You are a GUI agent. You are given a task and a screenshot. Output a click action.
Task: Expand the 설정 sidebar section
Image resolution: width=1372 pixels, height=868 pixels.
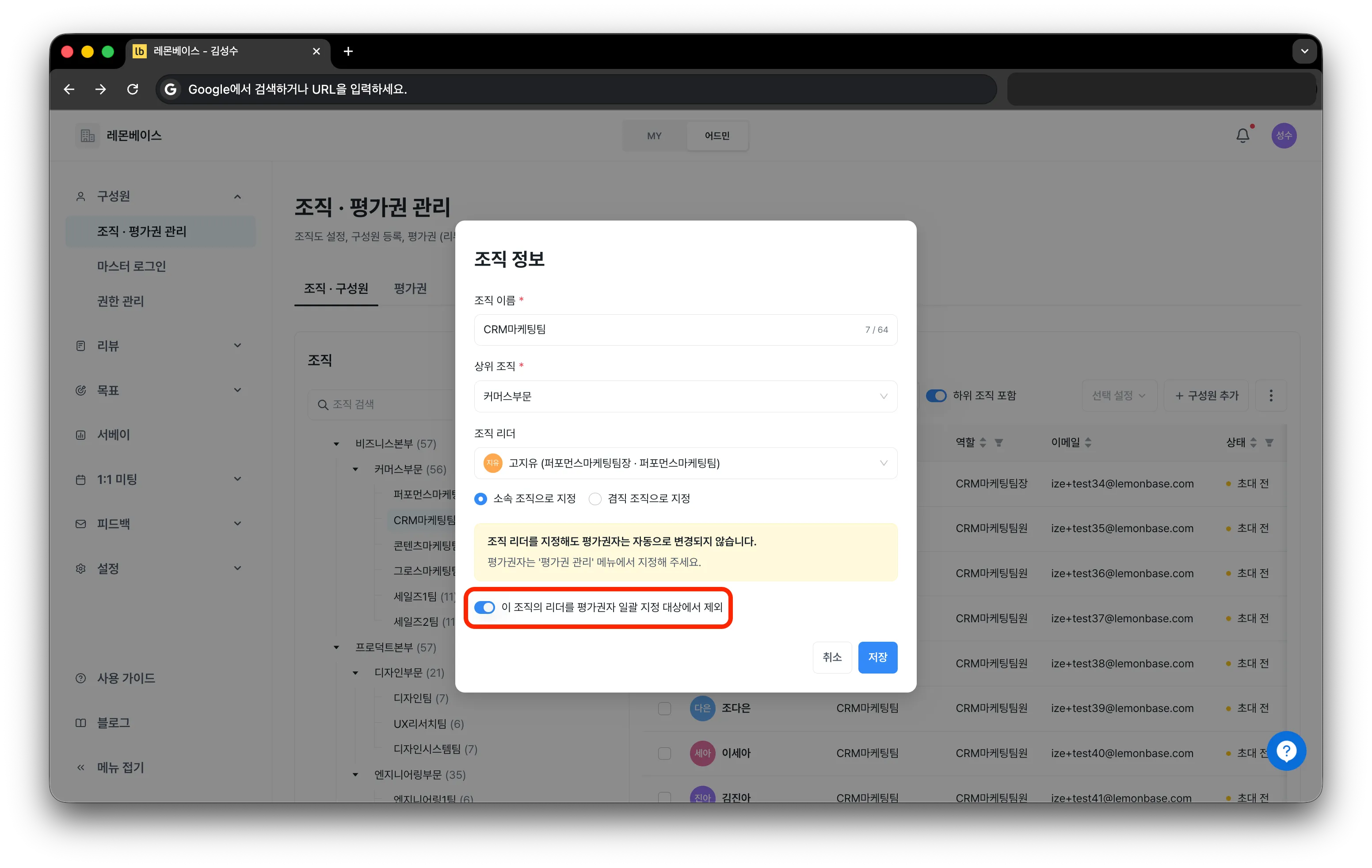pos(238,568)
